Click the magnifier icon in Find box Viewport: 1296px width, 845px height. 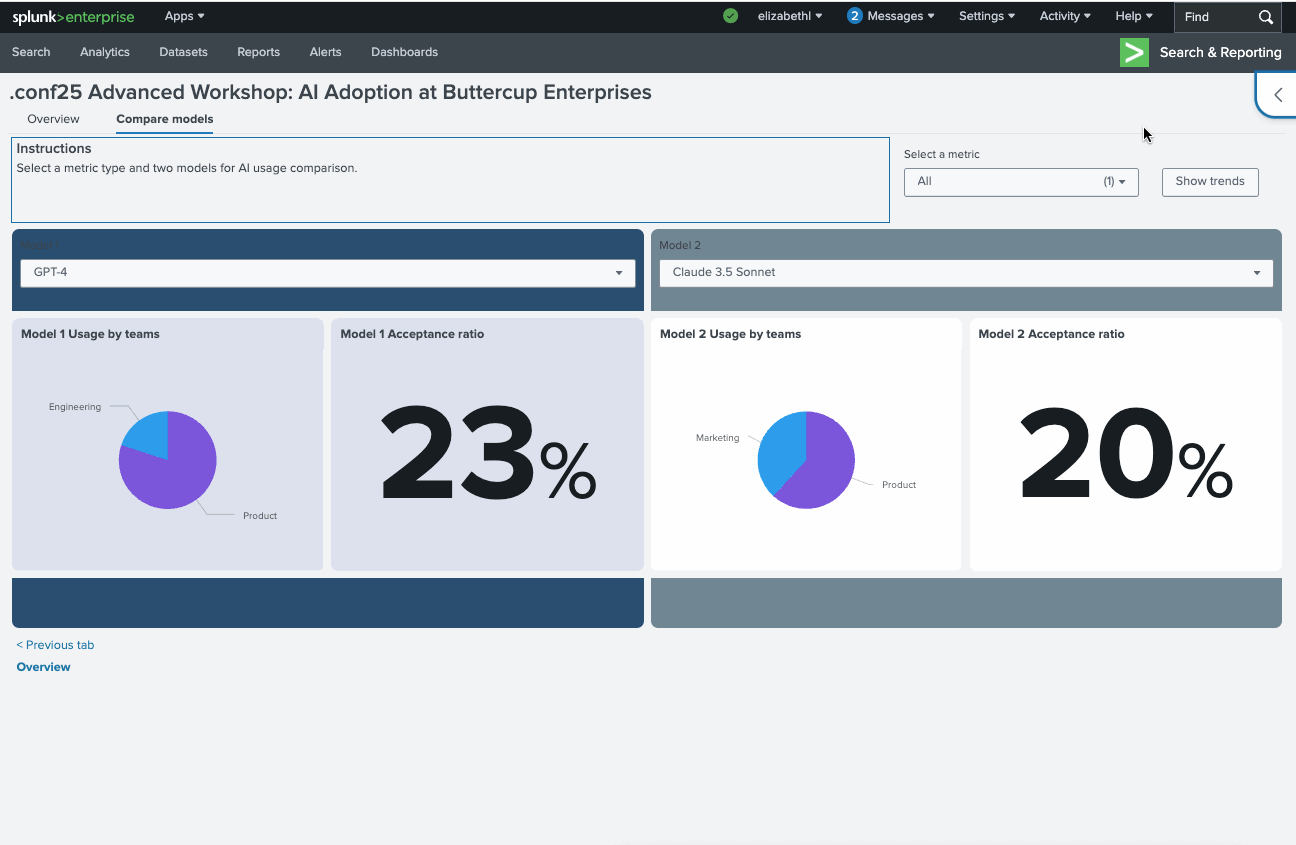pyautogui.click(x=1266, y=17)
